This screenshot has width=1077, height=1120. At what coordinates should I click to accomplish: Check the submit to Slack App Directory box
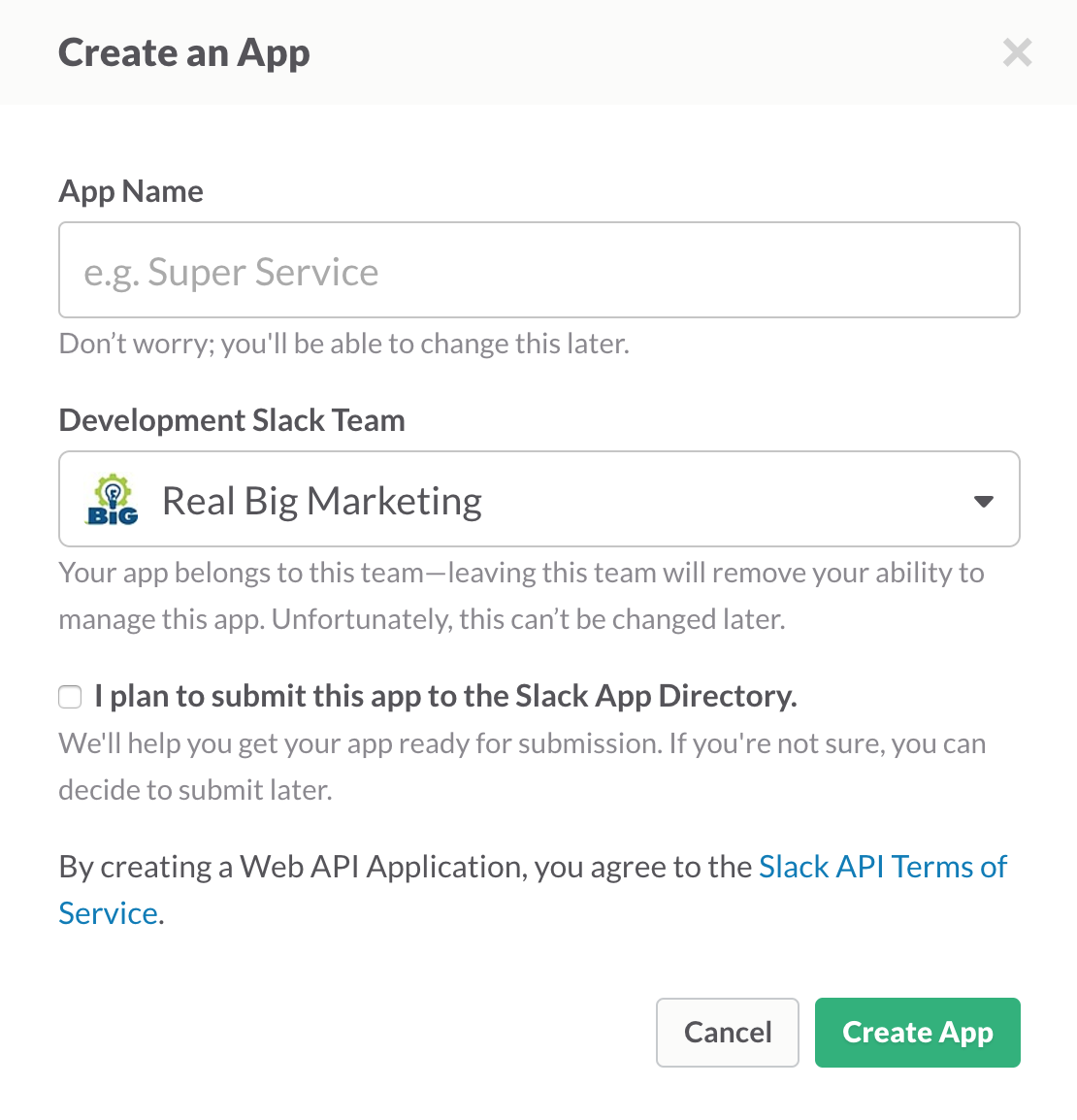pos(70,697)
